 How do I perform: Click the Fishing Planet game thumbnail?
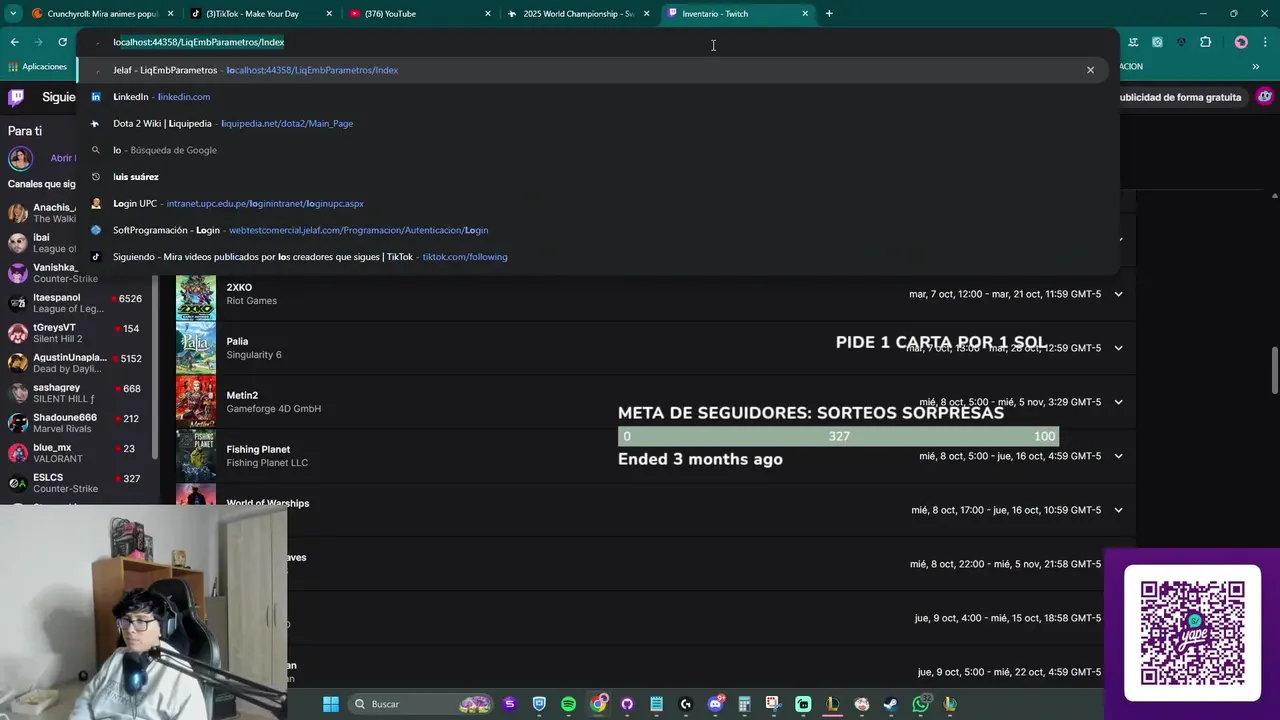tap(196, 456)
